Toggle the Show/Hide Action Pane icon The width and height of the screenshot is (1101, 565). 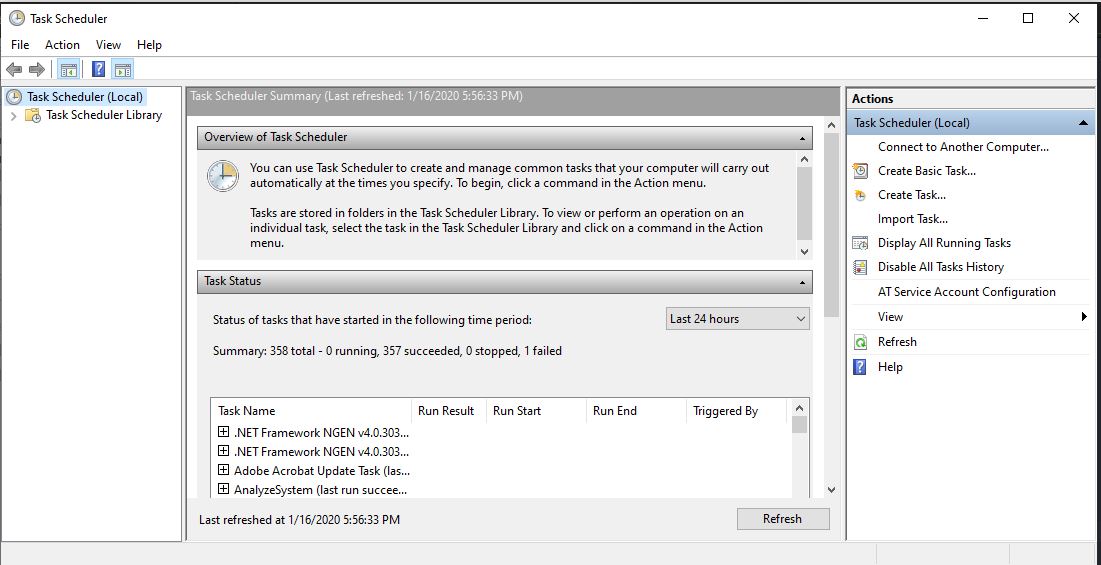click(123, 69)
